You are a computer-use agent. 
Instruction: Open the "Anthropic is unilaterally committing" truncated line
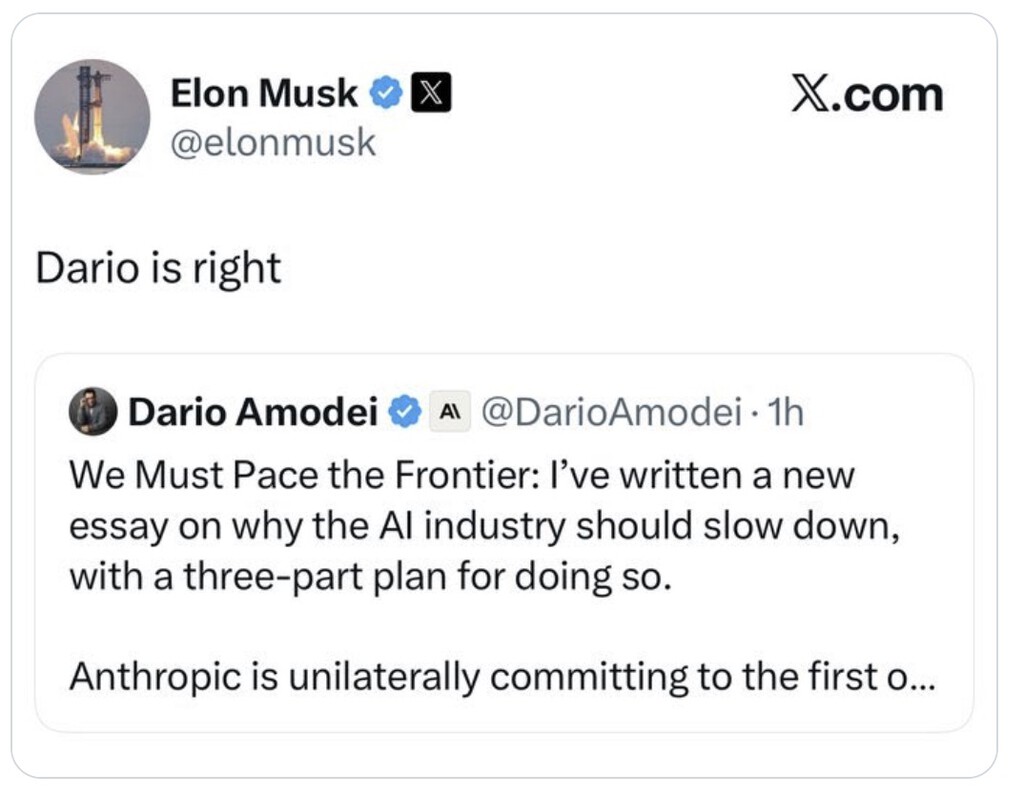502,677
